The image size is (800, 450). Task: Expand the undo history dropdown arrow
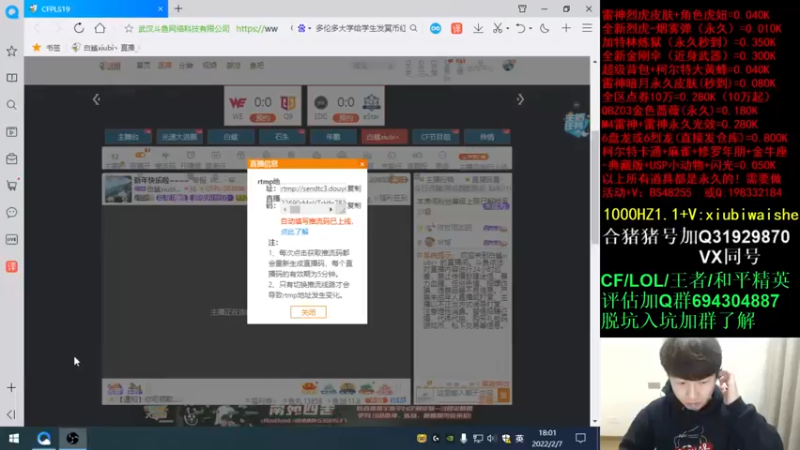[x=531, y=29]
